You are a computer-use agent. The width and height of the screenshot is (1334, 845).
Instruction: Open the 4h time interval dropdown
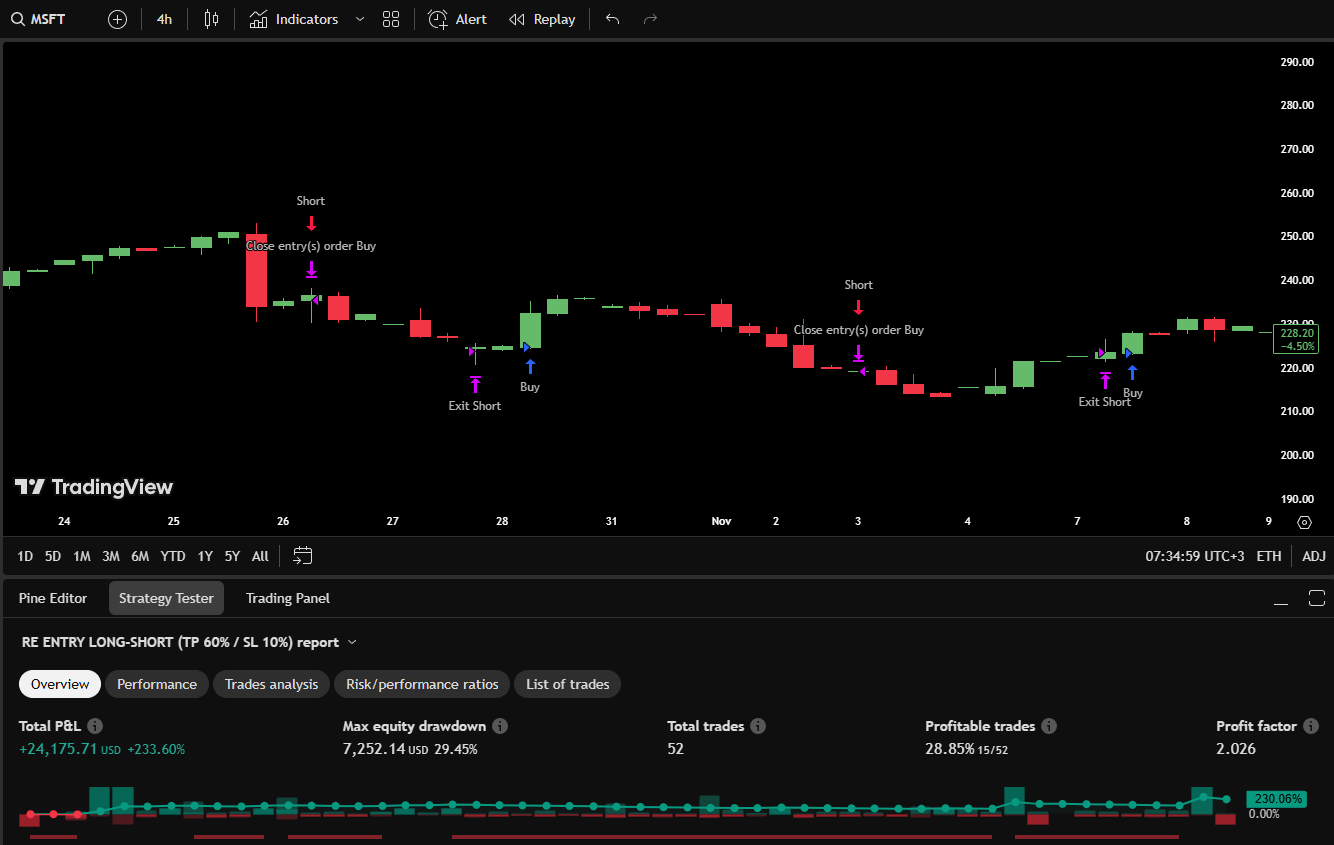(164, 19)
